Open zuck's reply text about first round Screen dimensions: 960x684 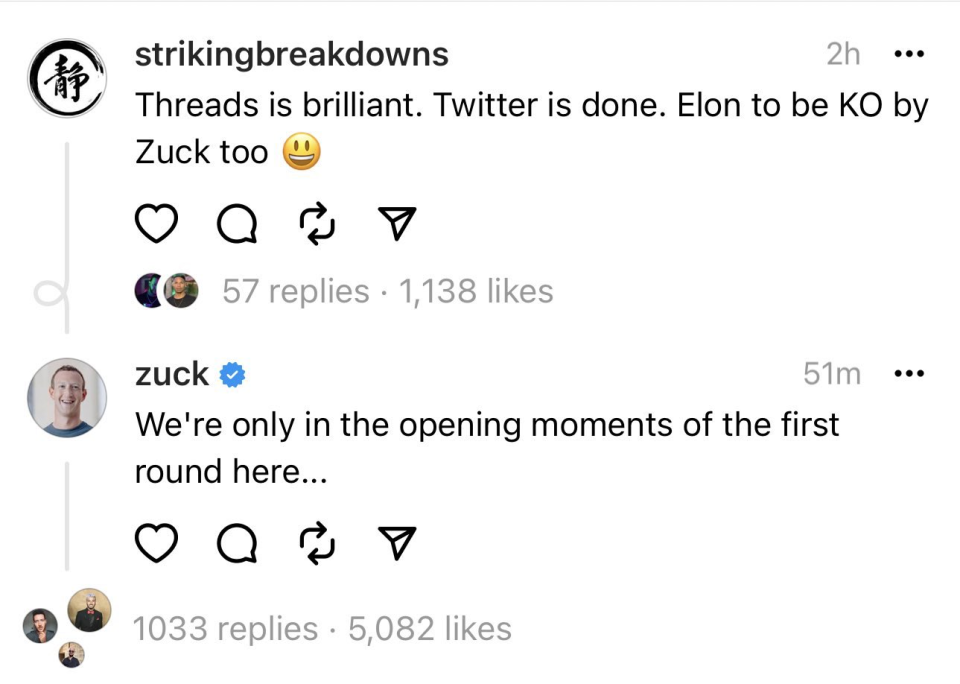point(486,447)
